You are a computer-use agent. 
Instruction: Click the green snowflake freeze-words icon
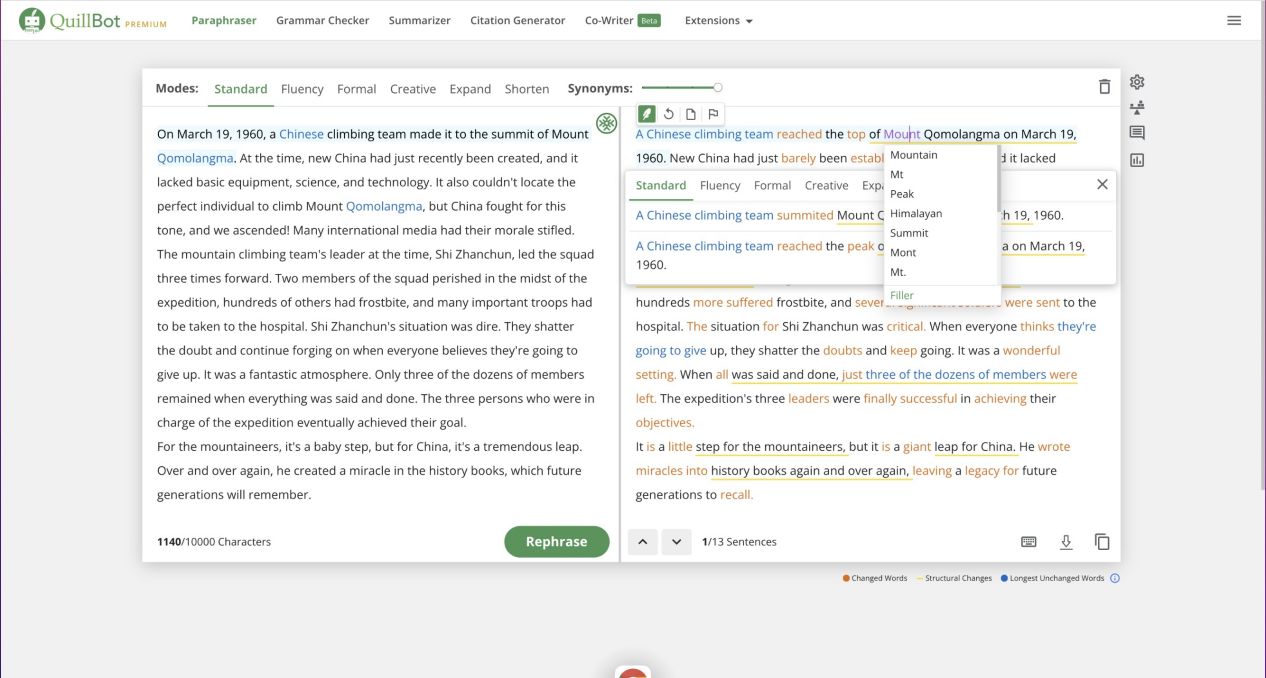pyautogui.click(x=606, y=123)
